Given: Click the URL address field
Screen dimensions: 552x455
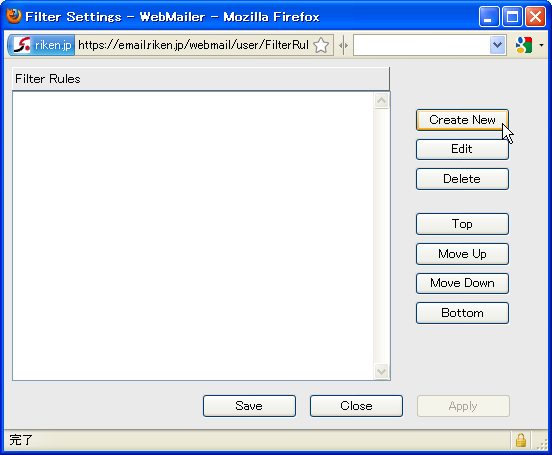Looking at the screenshot, I should click(x=193, y=45).
